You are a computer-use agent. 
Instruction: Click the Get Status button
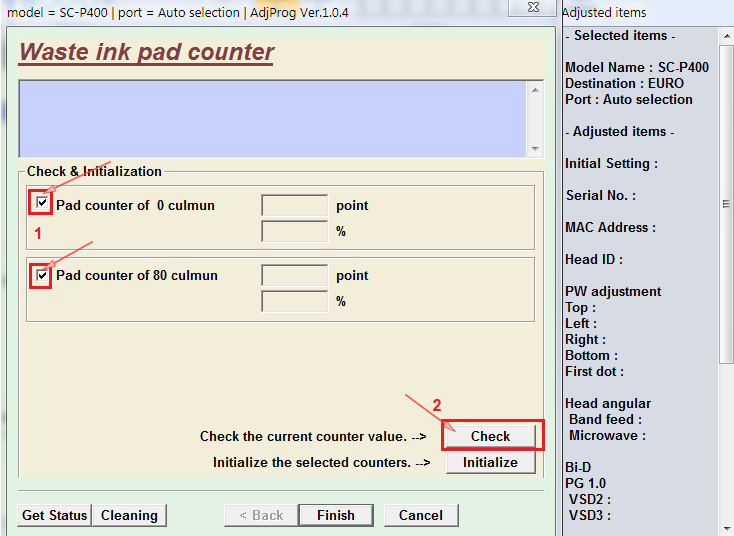[x=54, y=515]
